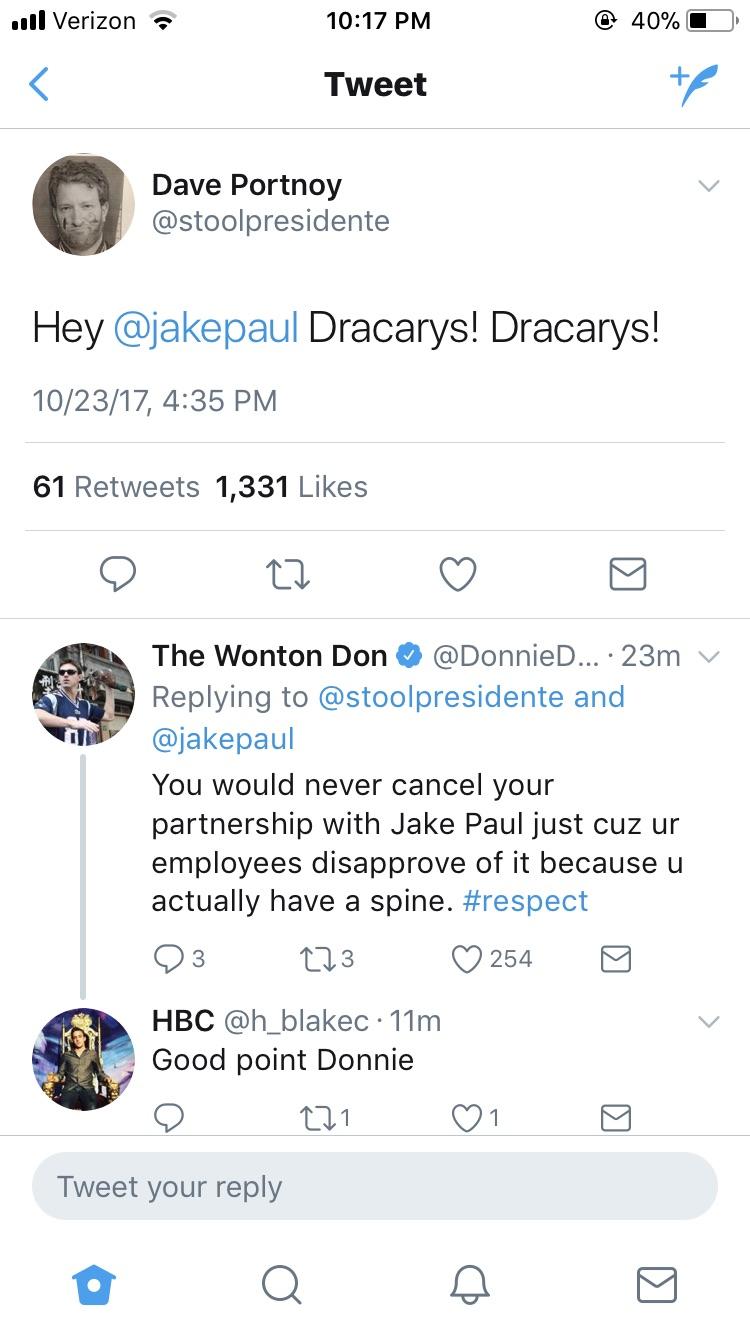Compose a new tweet with the feather icon

tap(694, 84)
